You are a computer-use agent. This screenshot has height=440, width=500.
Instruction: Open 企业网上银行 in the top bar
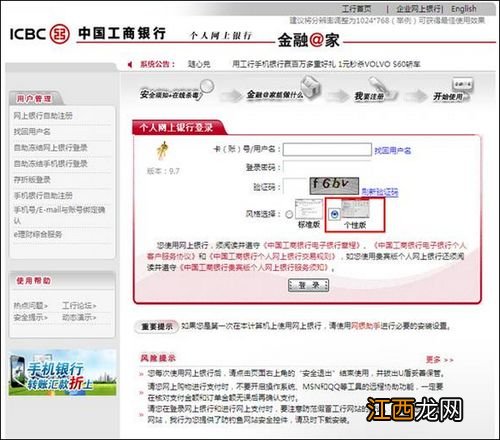tap(419, 9)
